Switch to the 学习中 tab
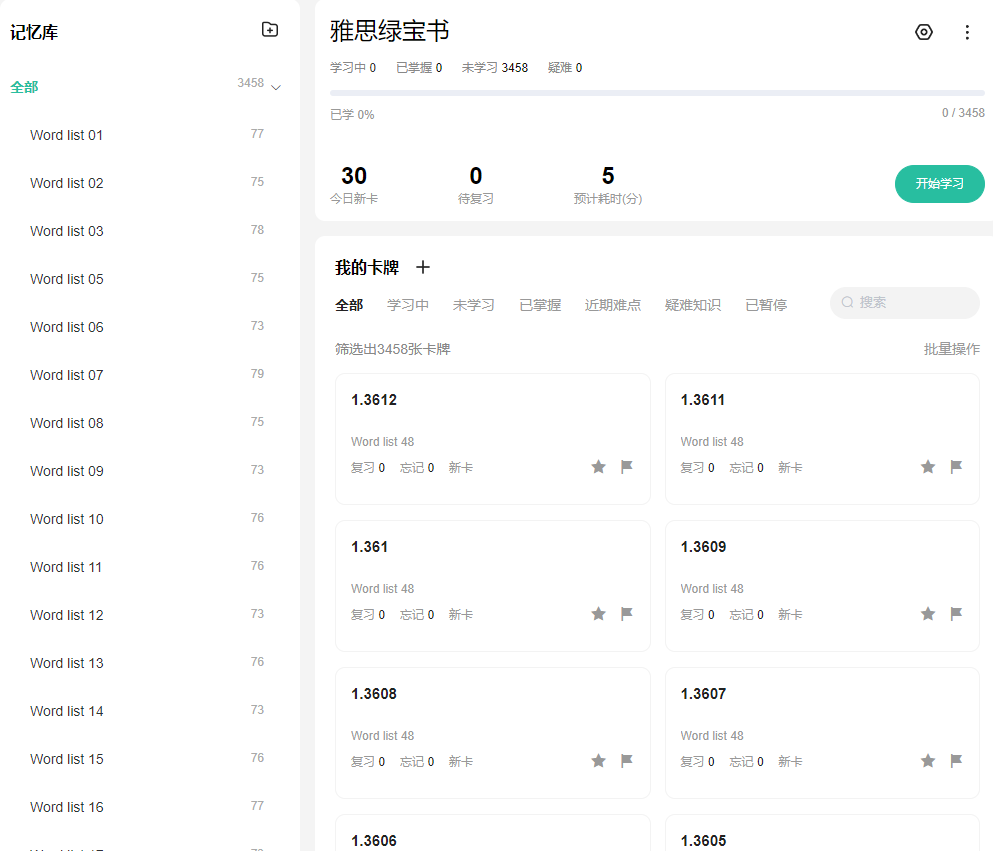 [x=408, y=305]
